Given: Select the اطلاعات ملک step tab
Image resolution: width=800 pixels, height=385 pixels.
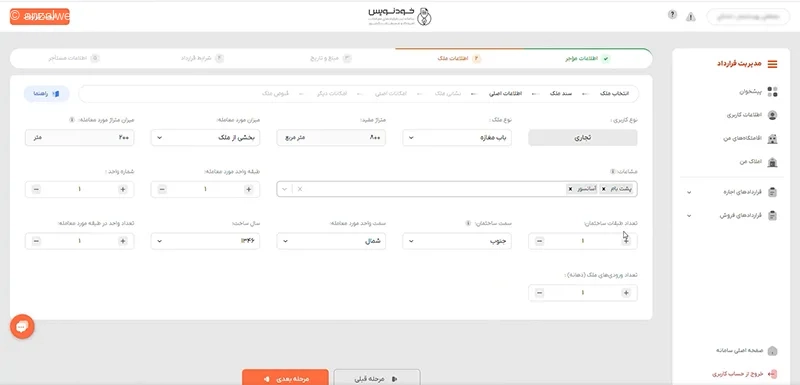Looking at the screenshot, I should 459,59.
